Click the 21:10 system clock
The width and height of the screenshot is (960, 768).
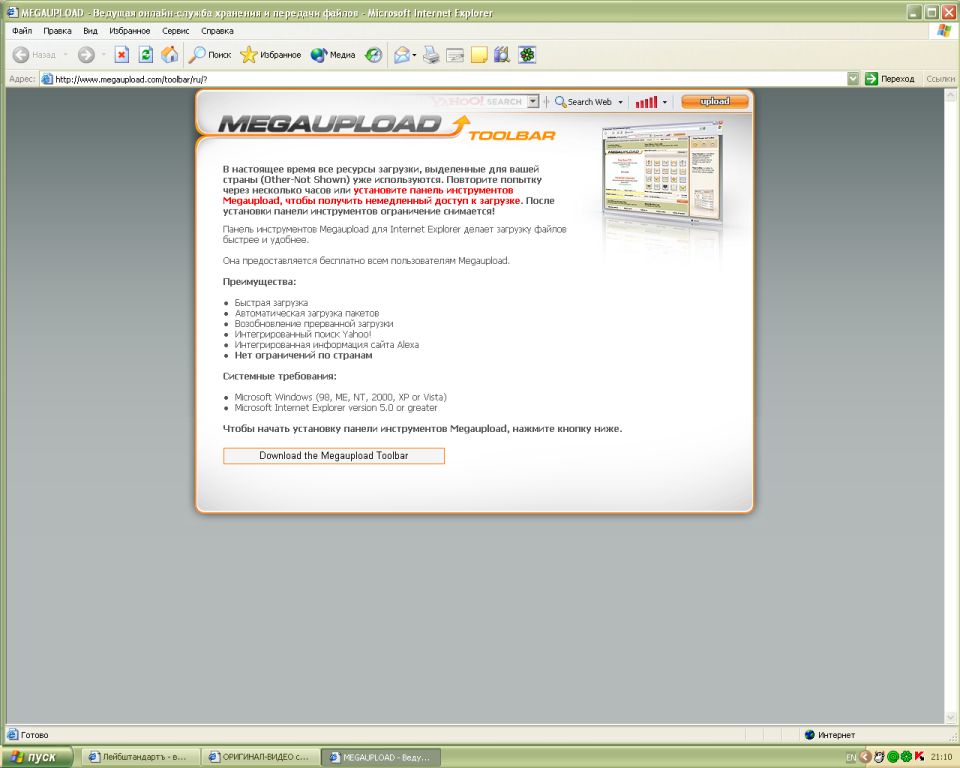click(941, 758)
